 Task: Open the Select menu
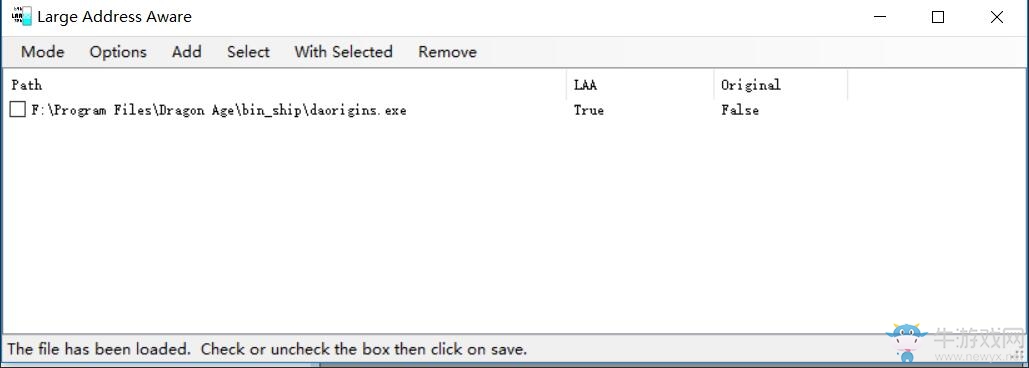click(x=248, y=52)
